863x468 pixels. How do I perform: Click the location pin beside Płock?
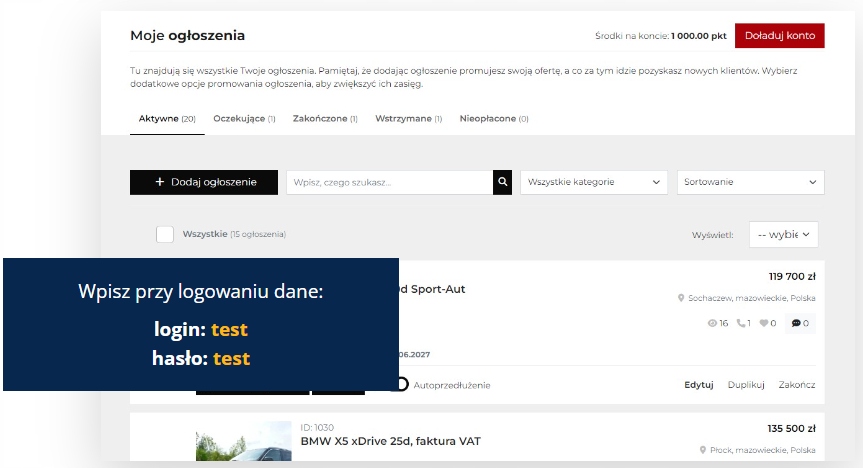703,450
